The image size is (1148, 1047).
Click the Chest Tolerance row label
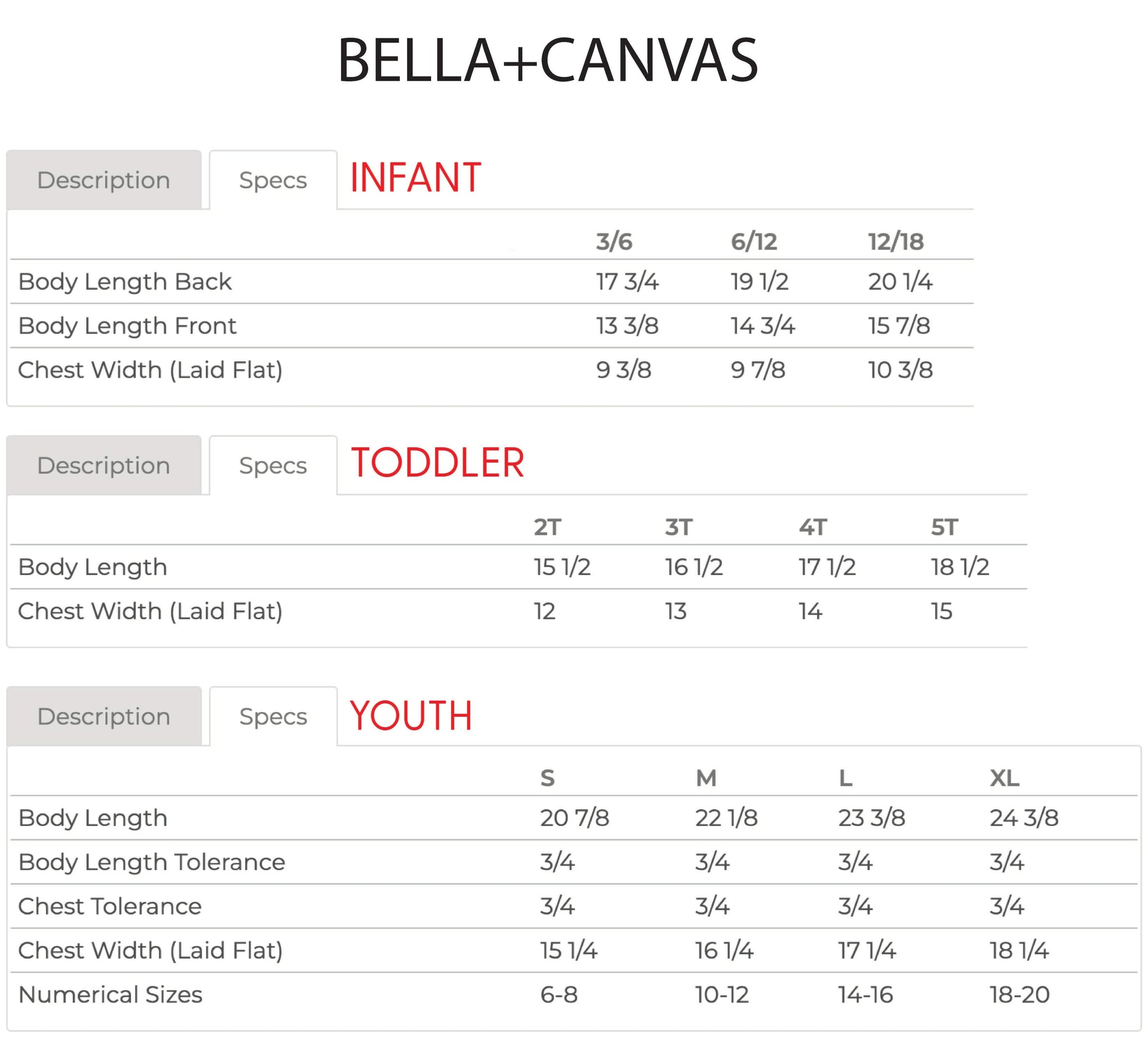tap(110, 906)
